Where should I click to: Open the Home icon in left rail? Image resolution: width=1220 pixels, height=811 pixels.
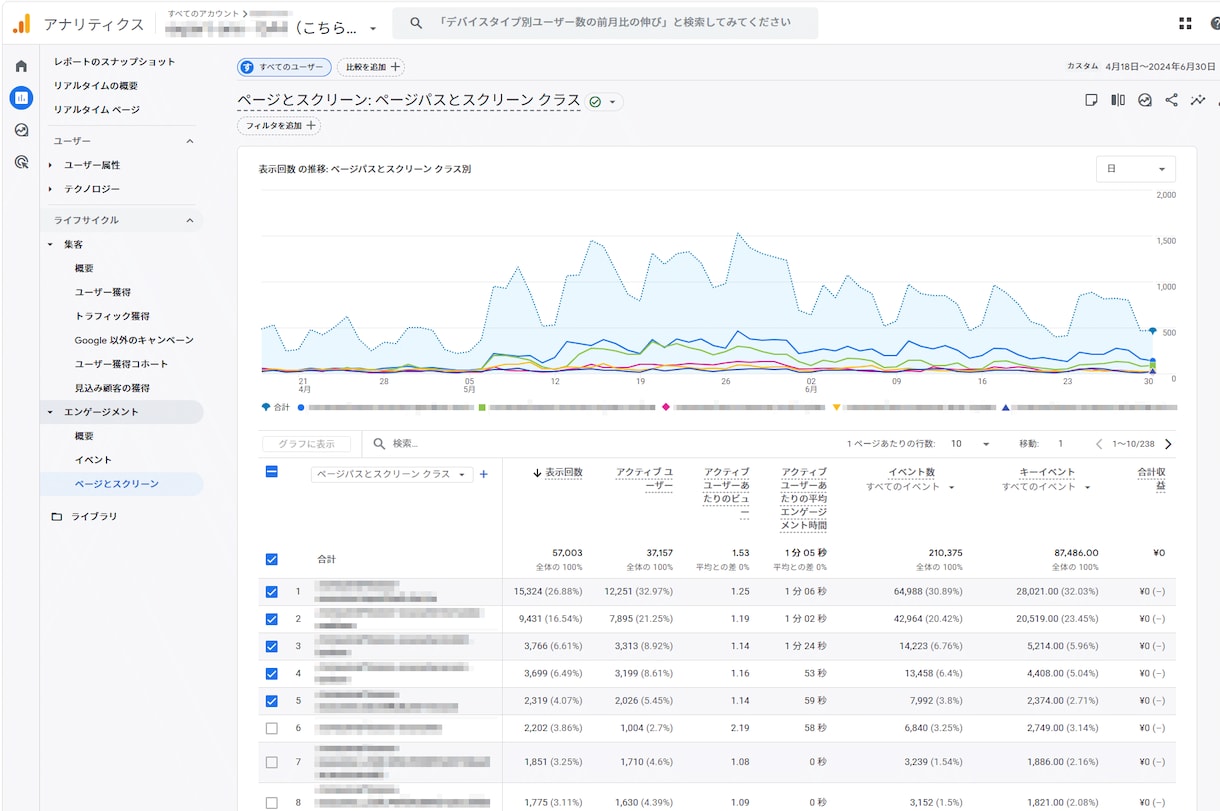pos(21,66)
